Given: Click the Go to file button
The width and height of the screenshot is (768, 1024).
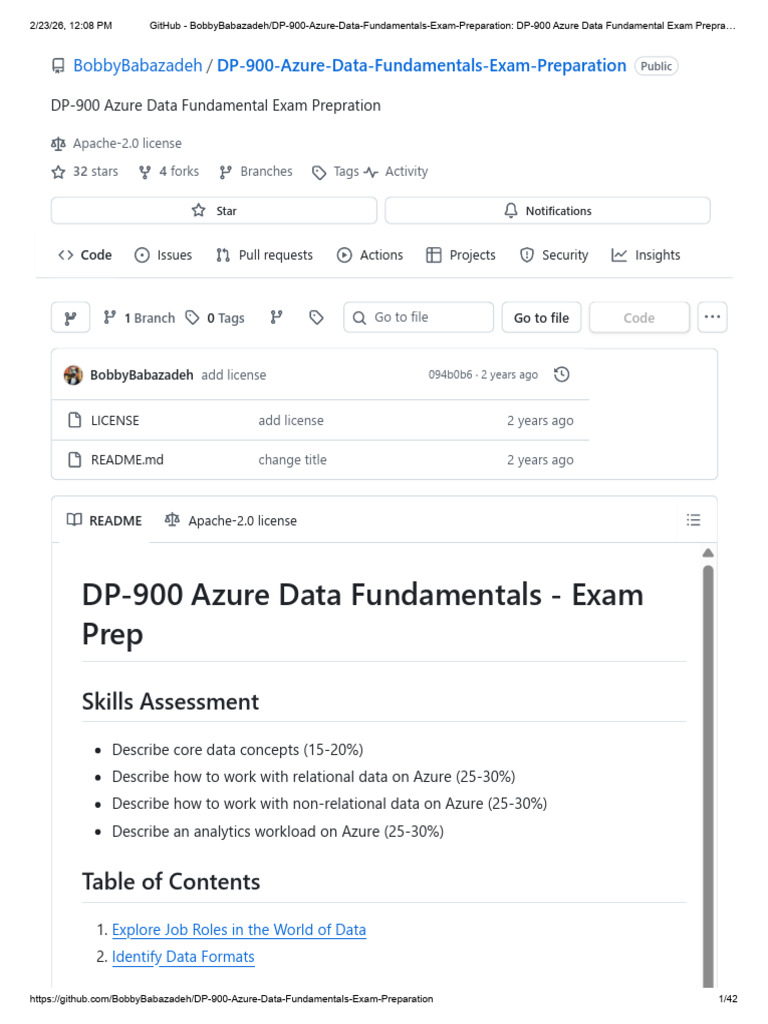Looking at the screenshot, I should click(541, 318).
